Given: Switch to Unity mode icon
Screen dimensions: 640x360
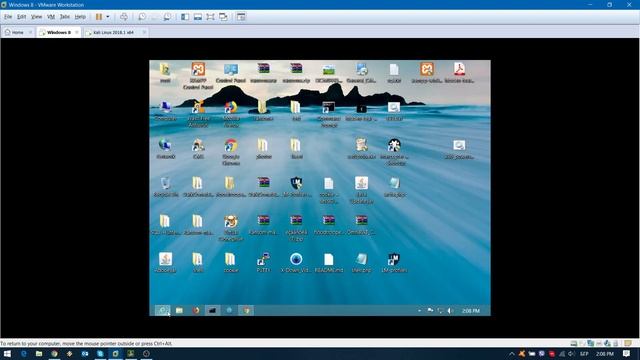Looking at the screenshot, I should [x=223, y=17].
